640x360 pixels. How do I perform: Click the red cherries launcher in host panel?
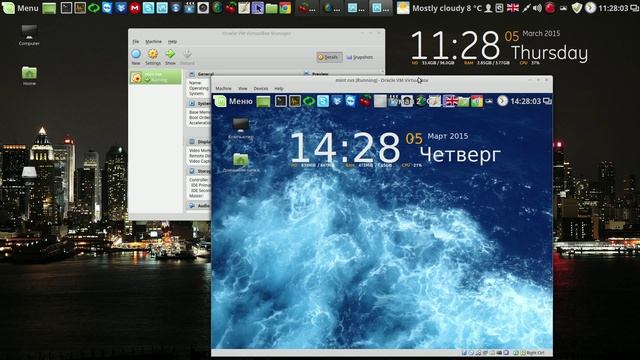click(231, 8)
